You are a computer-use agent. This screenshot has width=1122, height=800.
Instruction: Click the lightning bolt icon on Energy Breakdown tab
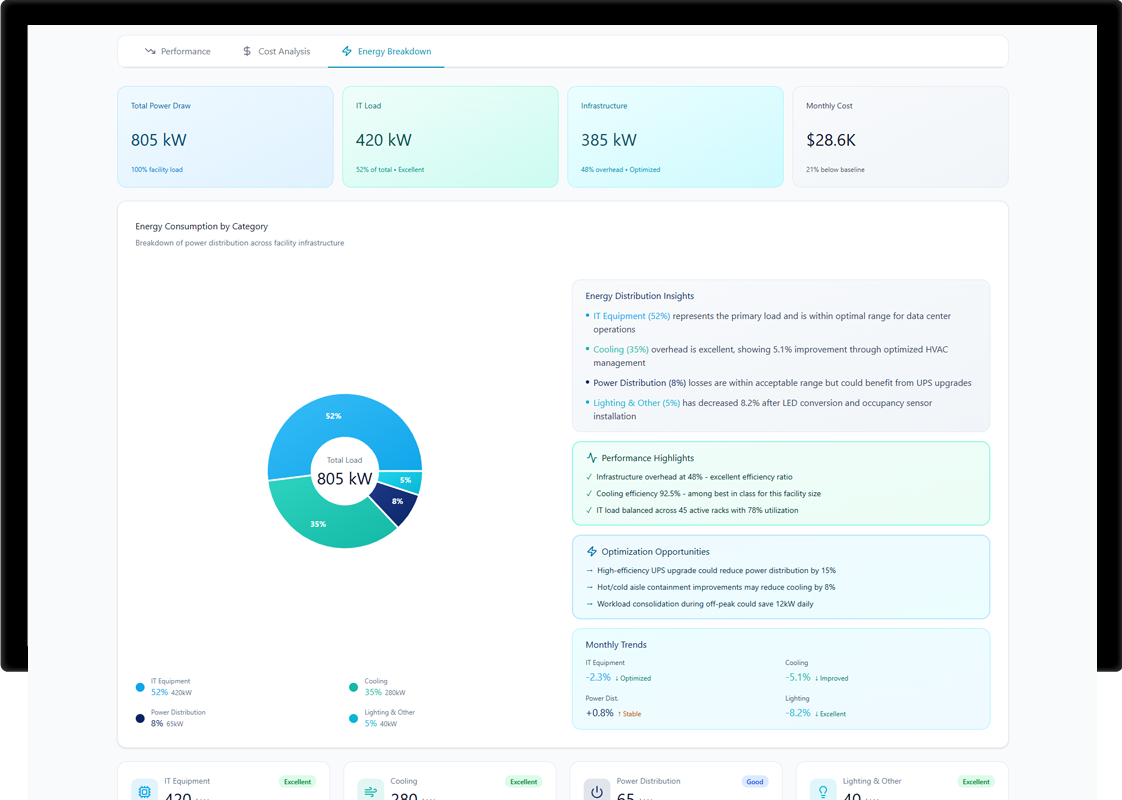tap(347, 51)
